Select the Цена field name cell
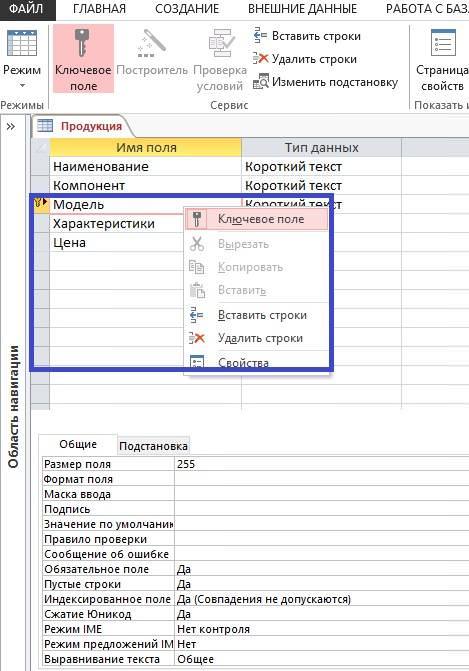Screen dimensions: 469x671 point(116,243)
